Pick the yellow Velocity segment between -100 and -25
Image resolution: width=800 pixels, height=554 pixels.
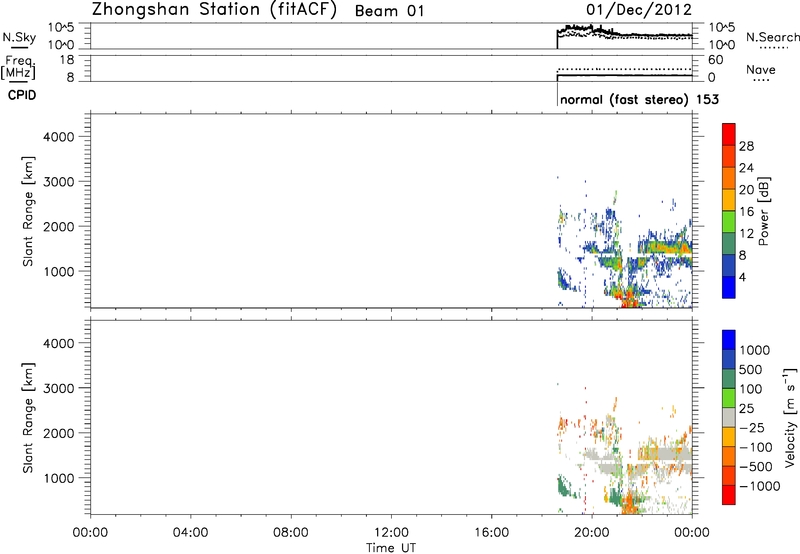point(729,437)
